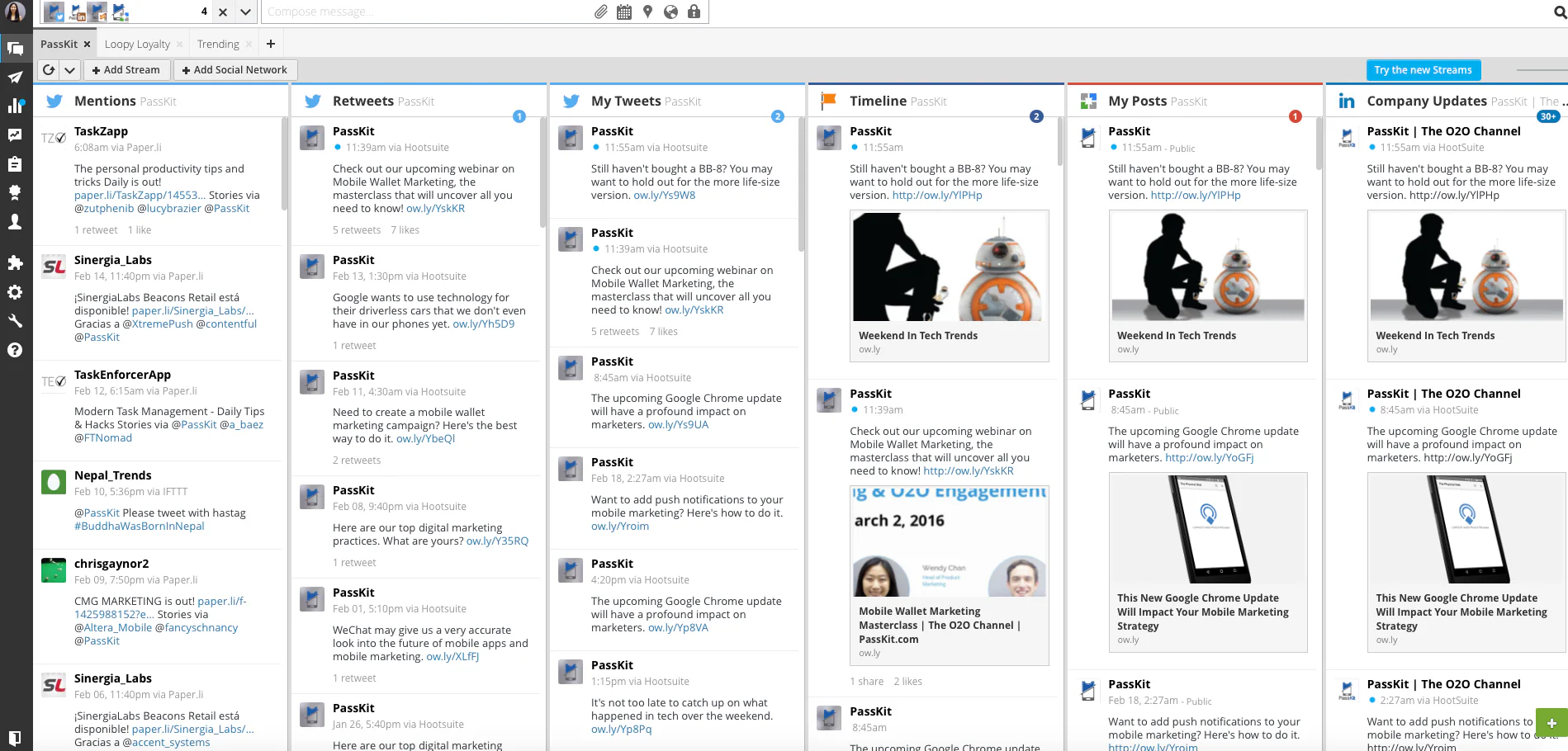Click the Mentions stream scrollbar
This screenshot has width=1568, height=751.
[284, 163]
